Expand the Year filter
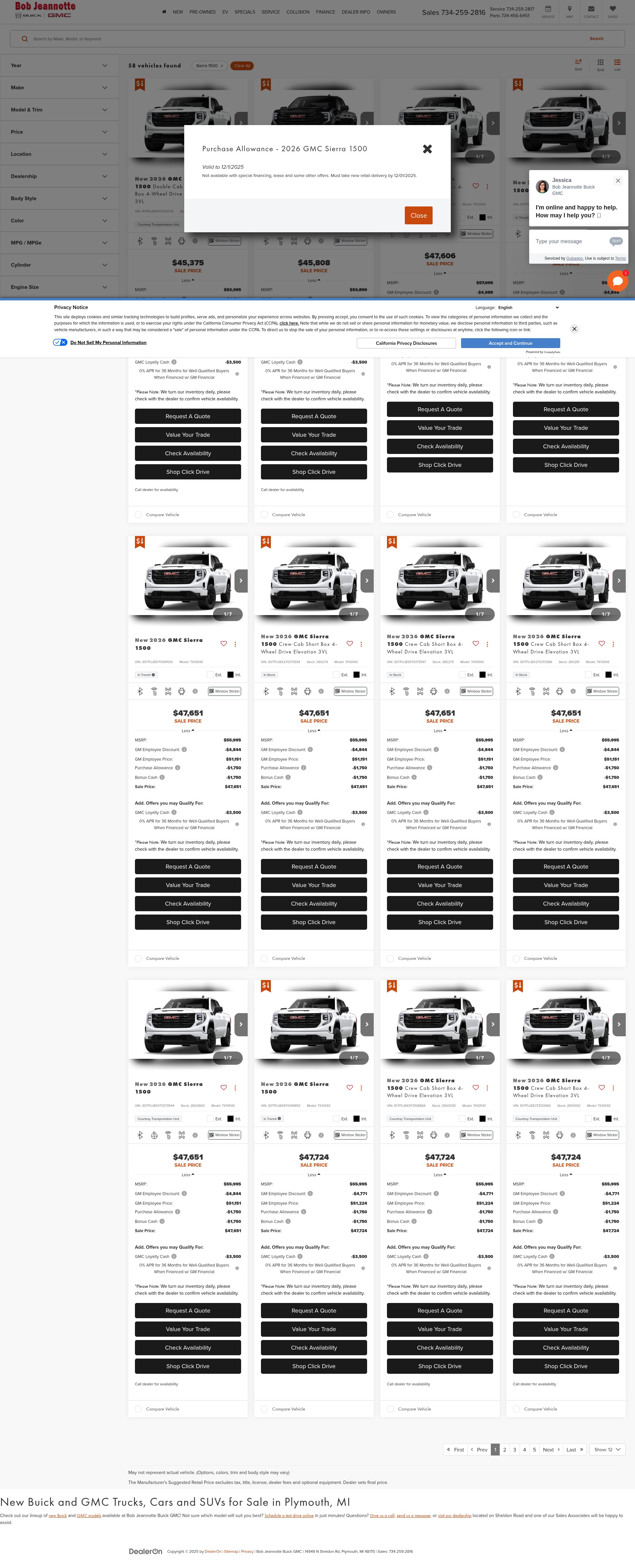This screenshot has height=1568, width=635. (60, 65)
